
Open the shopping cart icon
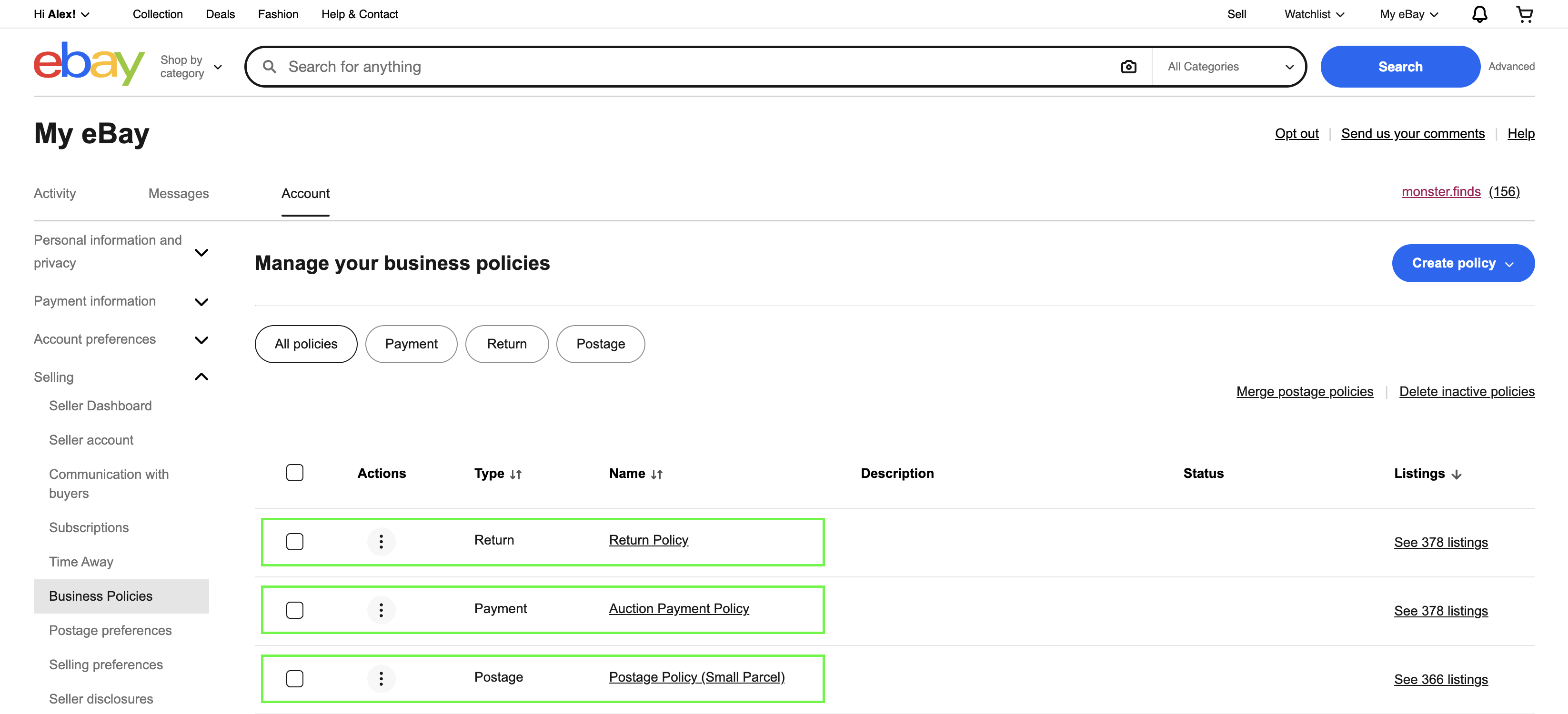(x=1524, y=14)
